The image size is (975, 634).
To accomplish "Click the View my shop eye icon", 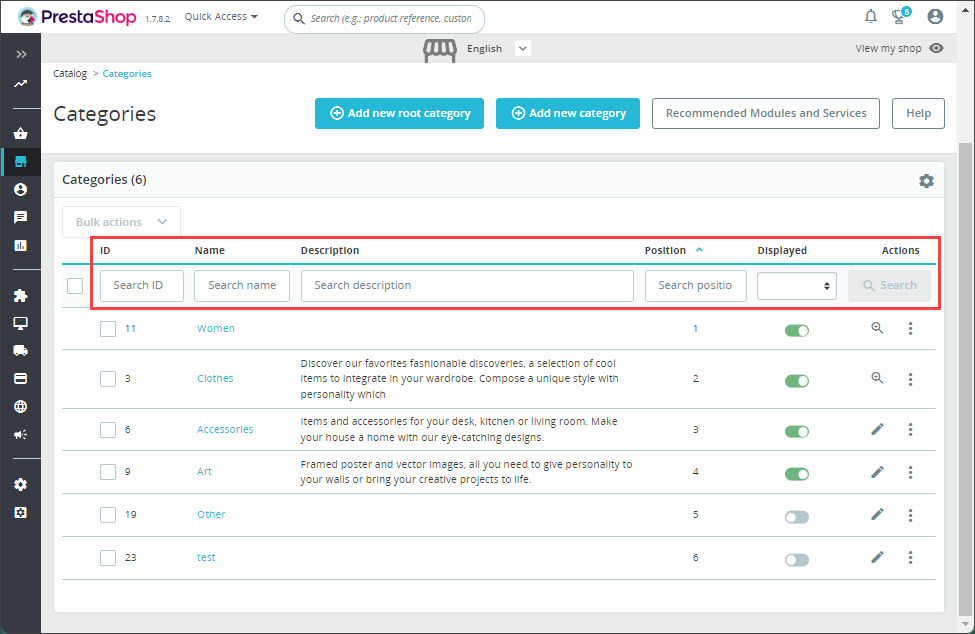I will [x=936, y=48].
